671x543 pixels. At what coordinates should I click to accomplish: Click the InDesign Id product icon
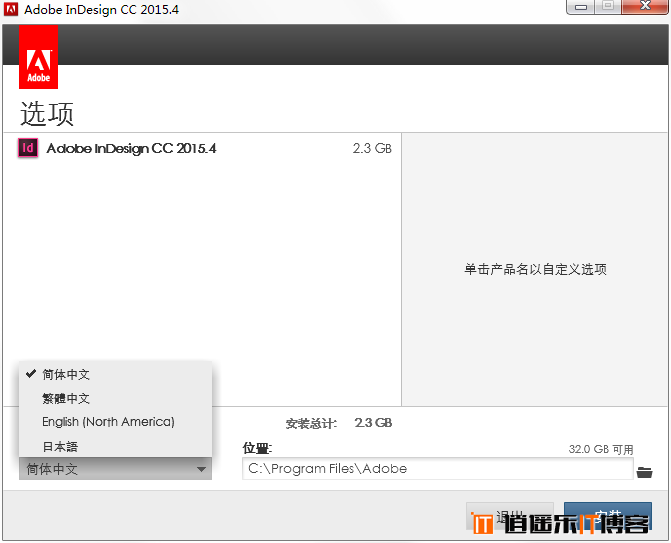tap(28, 148)
